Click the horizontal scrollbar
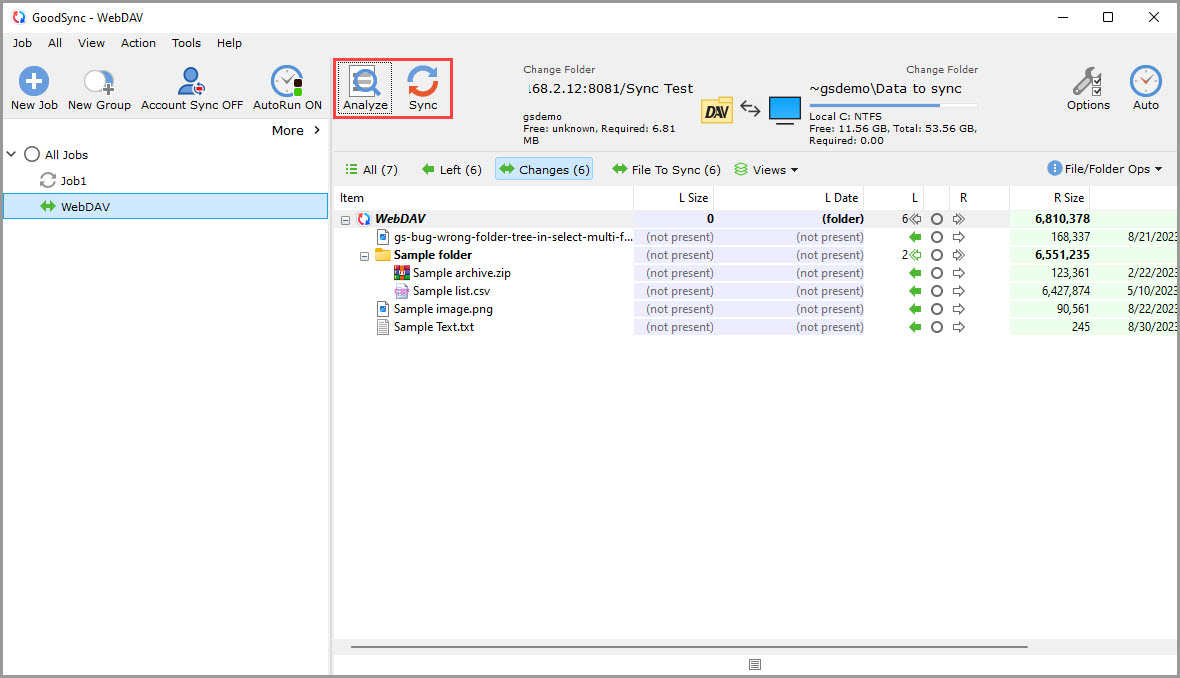Screen dimensions: 1180x678 tap(689, 646)
